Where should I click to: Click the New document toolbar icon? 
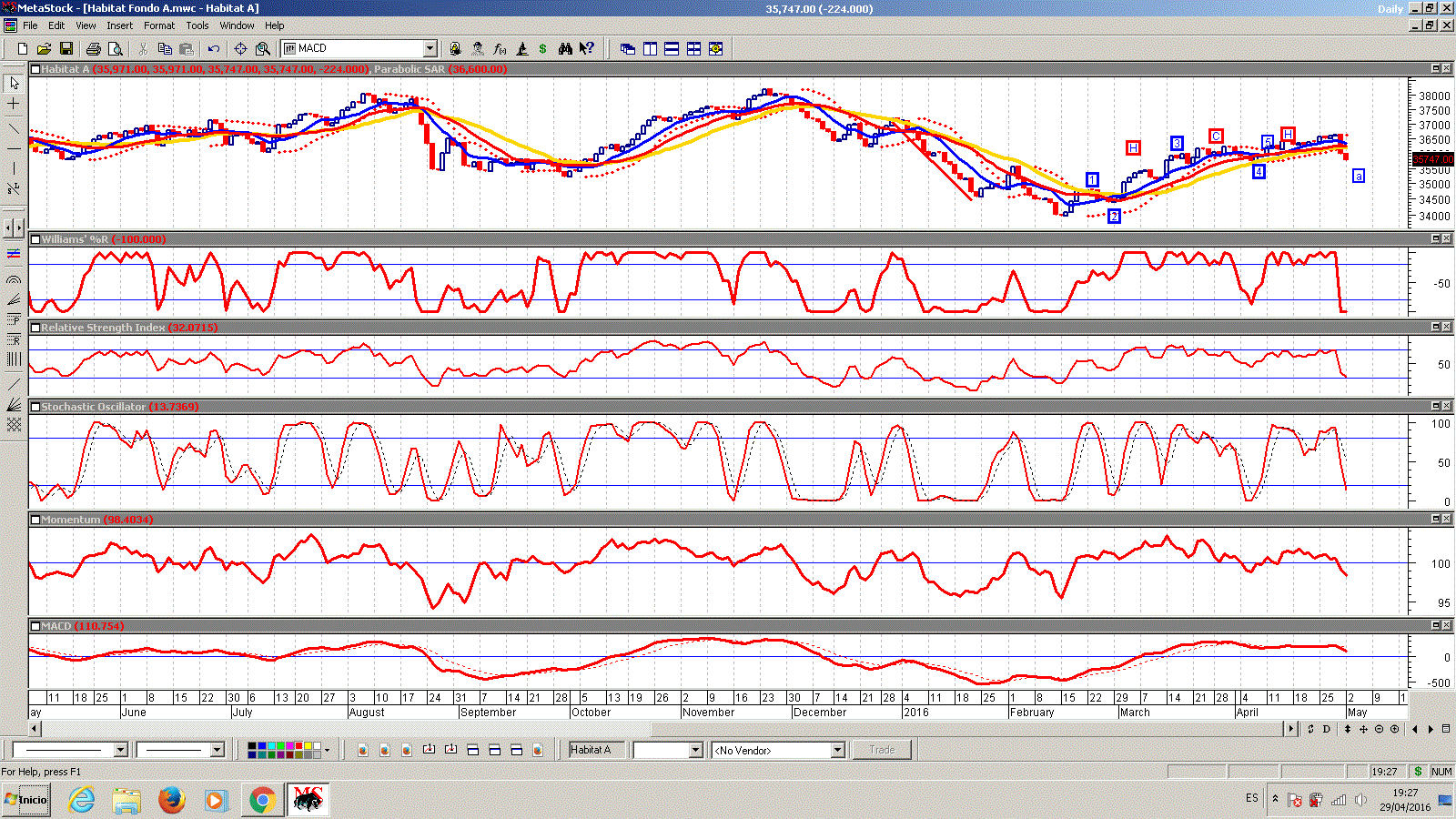[23, 48]
